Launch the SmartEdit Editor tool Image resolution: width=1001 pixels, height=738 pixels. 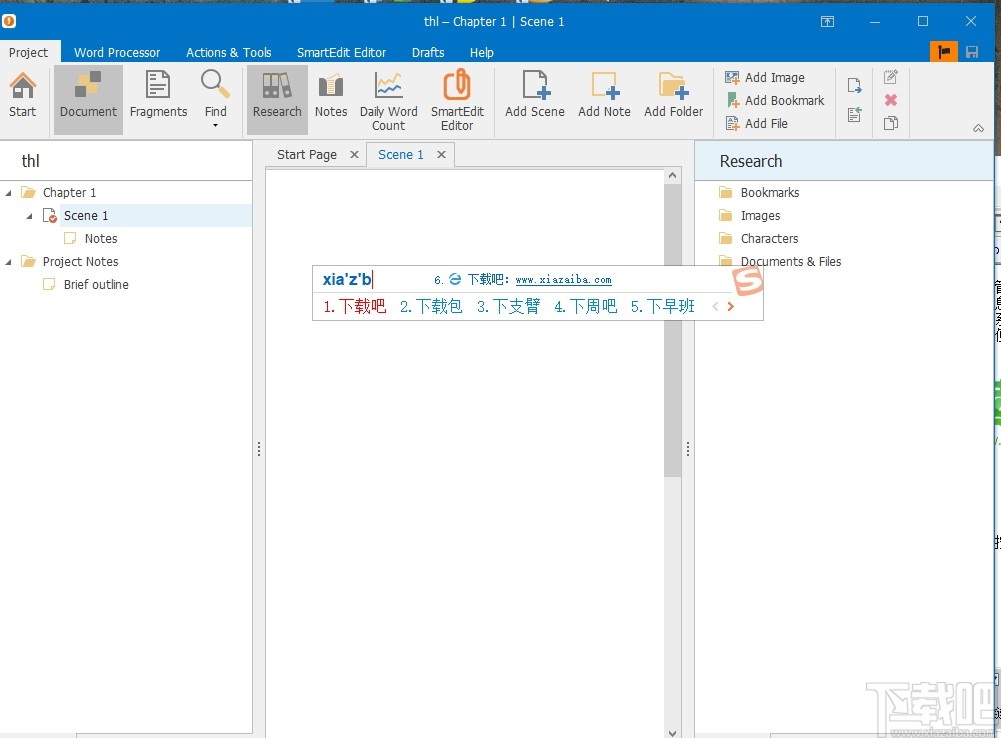(457, 95)
